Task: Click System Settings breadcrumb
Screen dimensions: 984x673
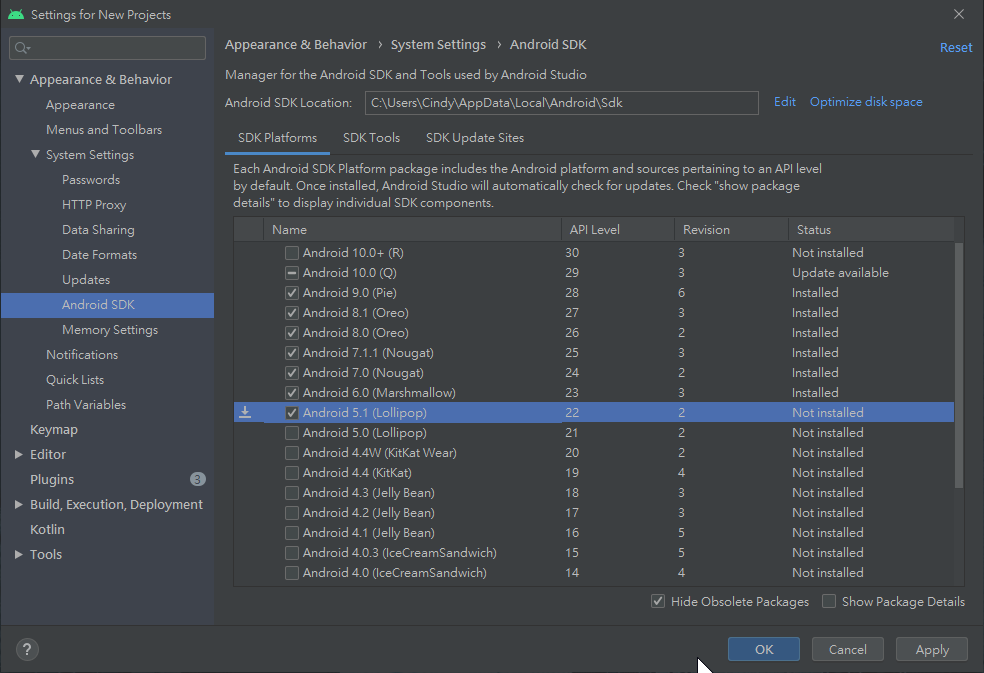Action: (438, 45)
